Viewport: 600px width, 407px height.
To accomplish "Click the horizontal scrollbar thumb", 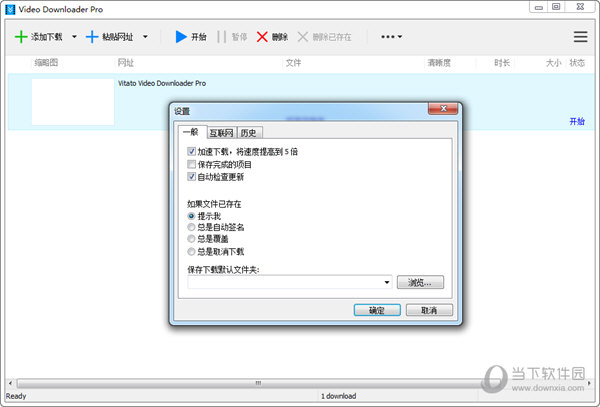I will tap(258, 383).
